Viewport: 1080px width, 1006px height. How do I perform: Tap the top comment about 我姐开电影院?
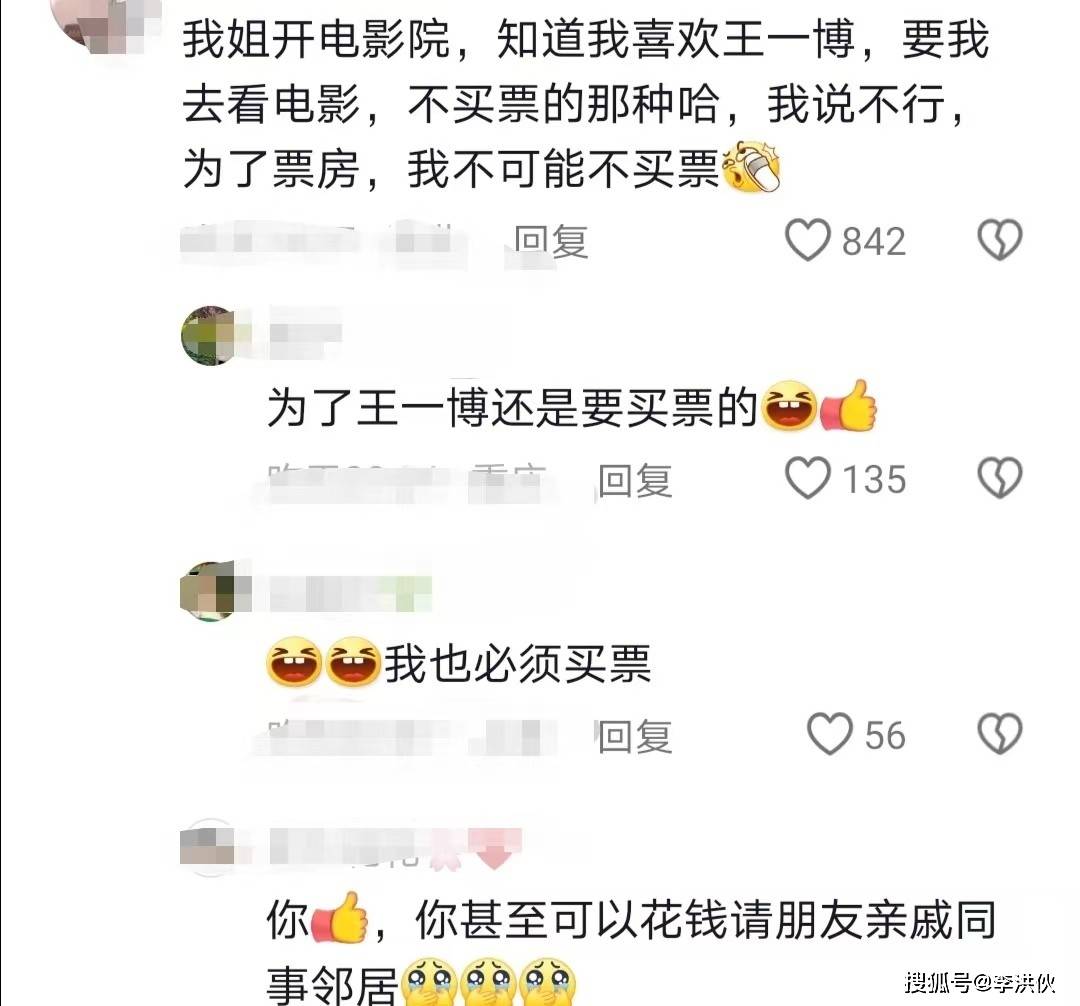point(585,103)
